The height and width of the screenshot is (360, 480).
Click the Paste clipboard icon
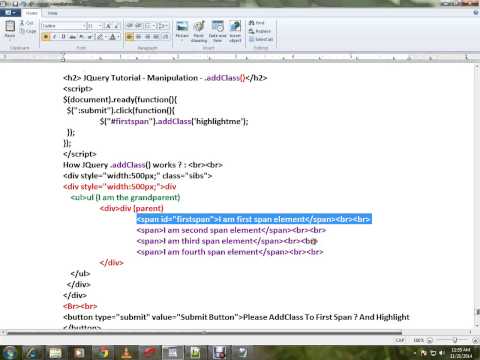[10, 26]
